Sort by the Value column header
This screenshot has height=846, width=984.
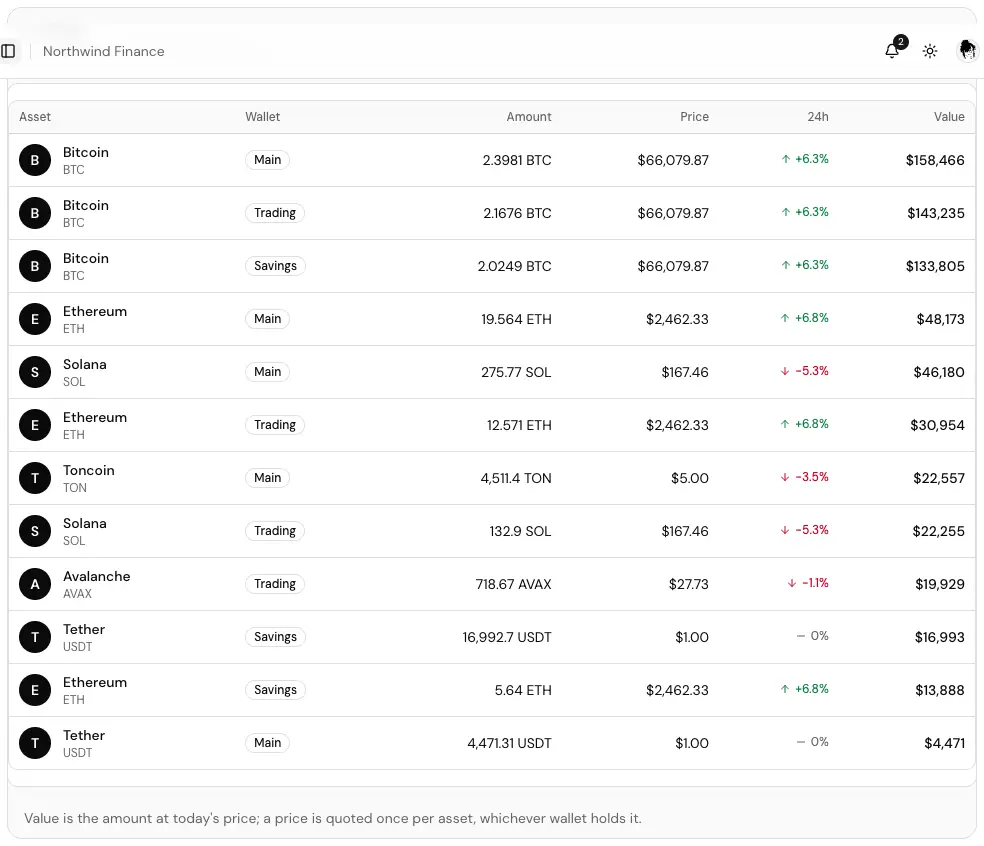949,117
